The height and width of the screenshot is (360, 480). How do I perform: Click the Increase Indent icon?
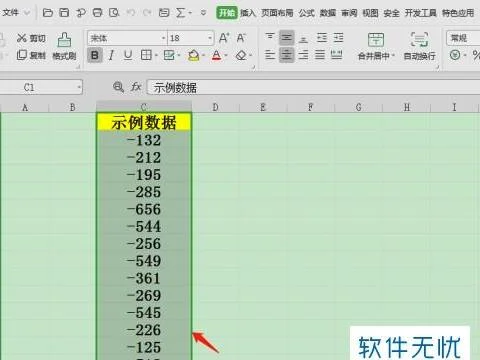338,38
